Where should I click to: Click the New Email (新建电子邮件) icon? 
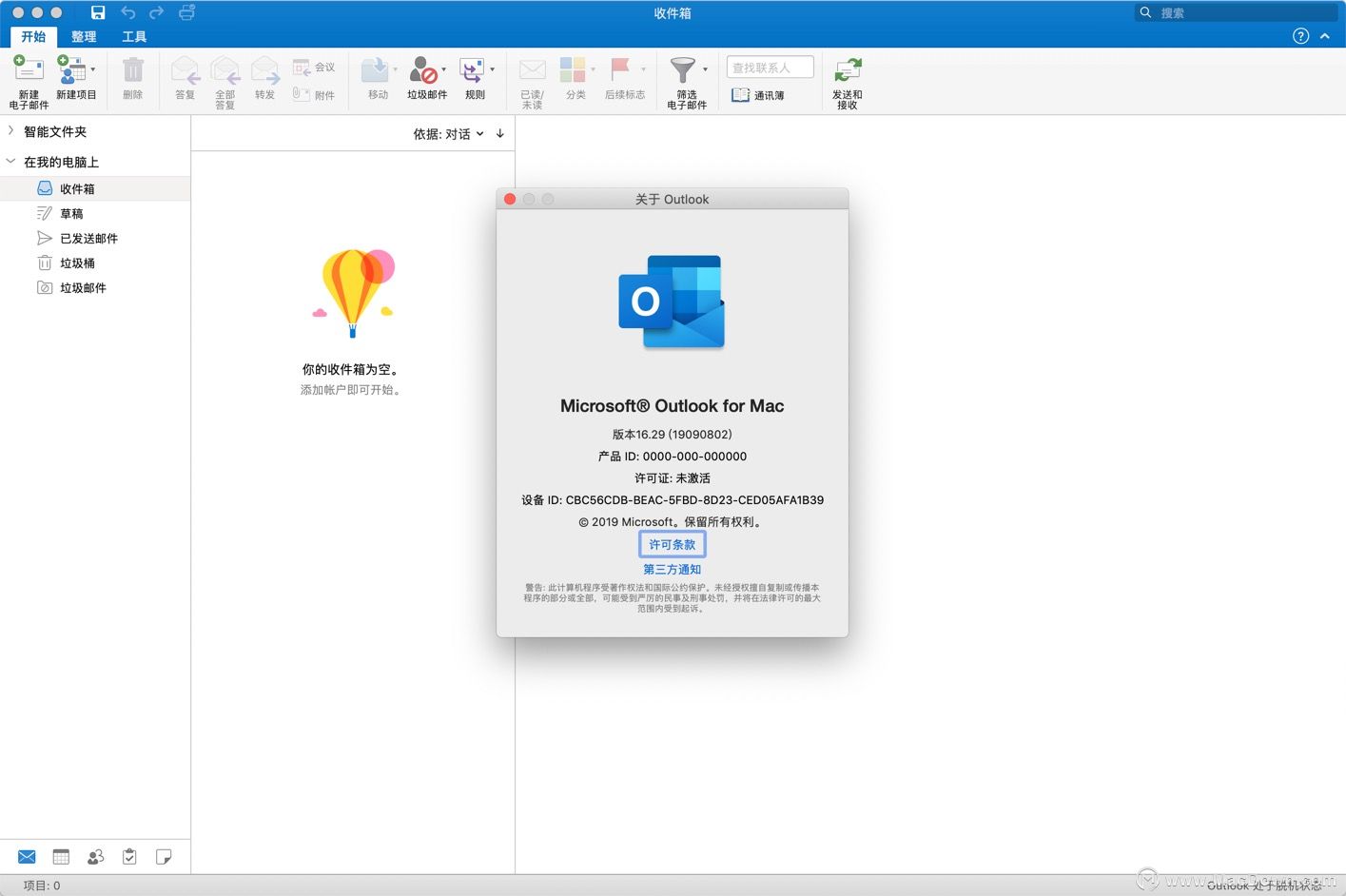pos(29,69)
